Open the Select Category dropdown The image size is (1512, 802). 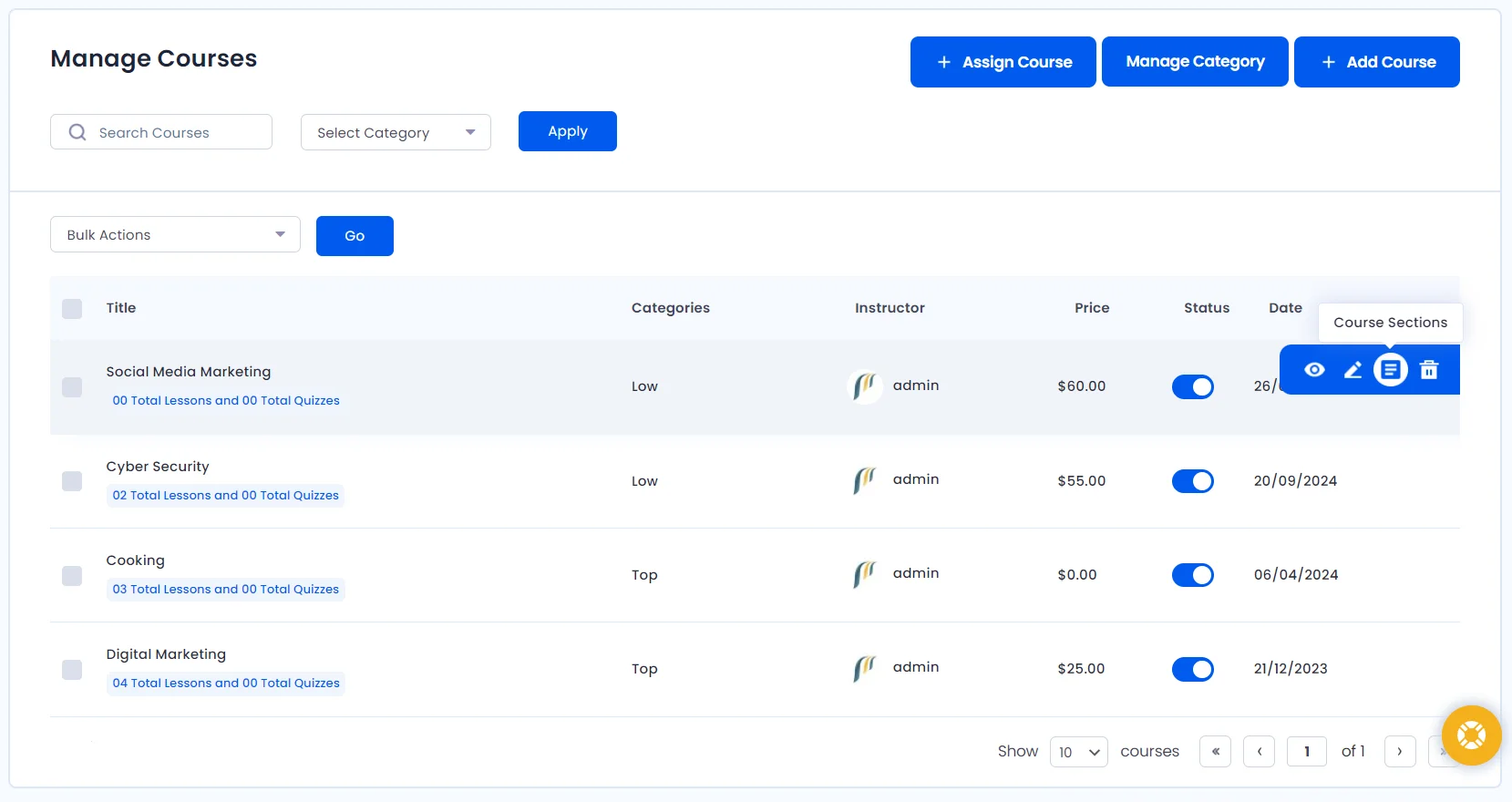pyautogui.click(x=396, y=133)
